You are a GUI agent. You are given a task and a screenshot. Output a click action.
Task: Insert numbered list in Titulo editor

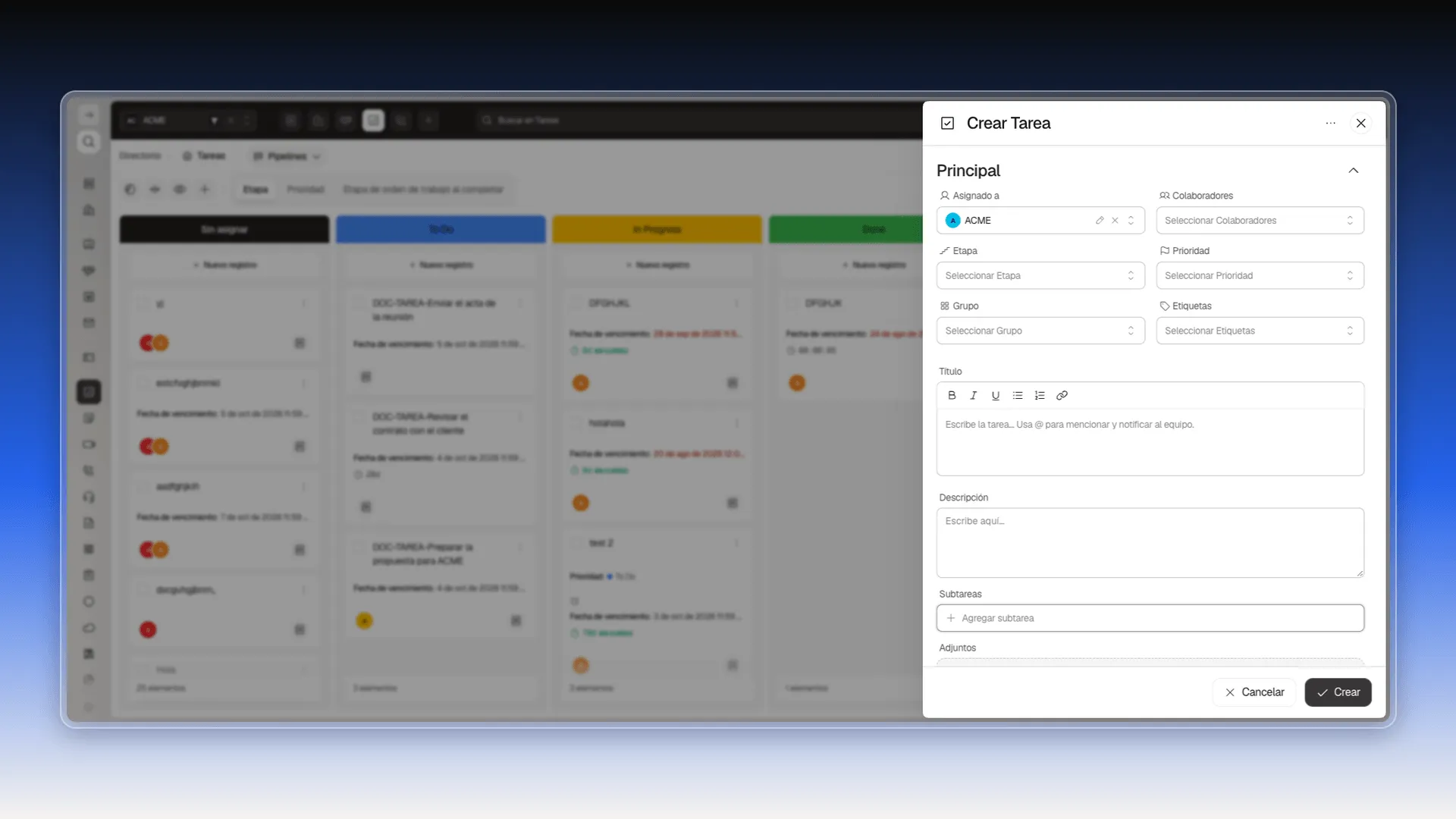(1040, 395)
